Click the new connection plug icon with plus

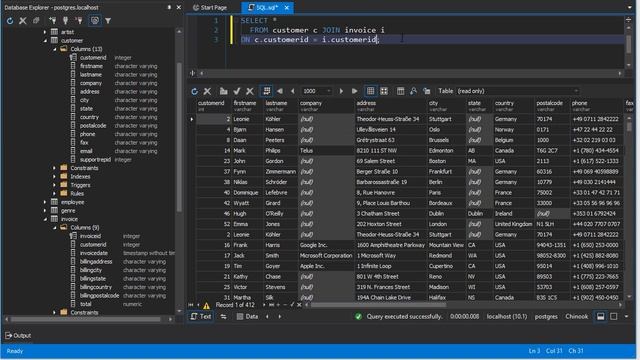52,20
